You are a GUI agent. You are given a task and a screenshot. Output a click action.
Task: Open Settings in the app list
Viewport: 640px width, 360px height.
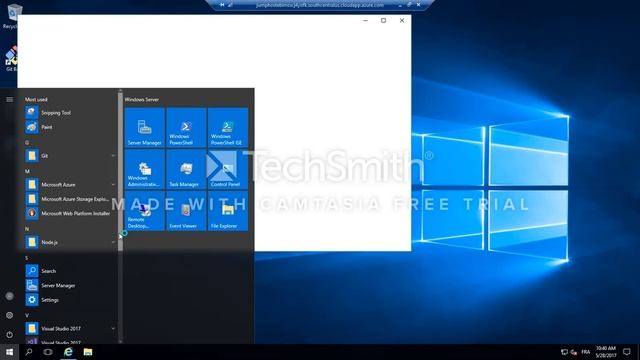pyautogui.click(x=70, y=300)
